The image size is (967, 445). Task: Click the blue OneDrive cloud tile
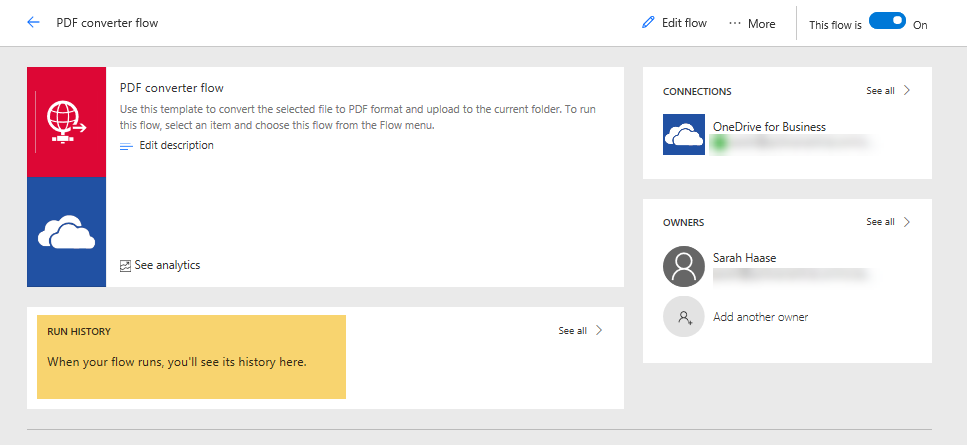(67, 232)
